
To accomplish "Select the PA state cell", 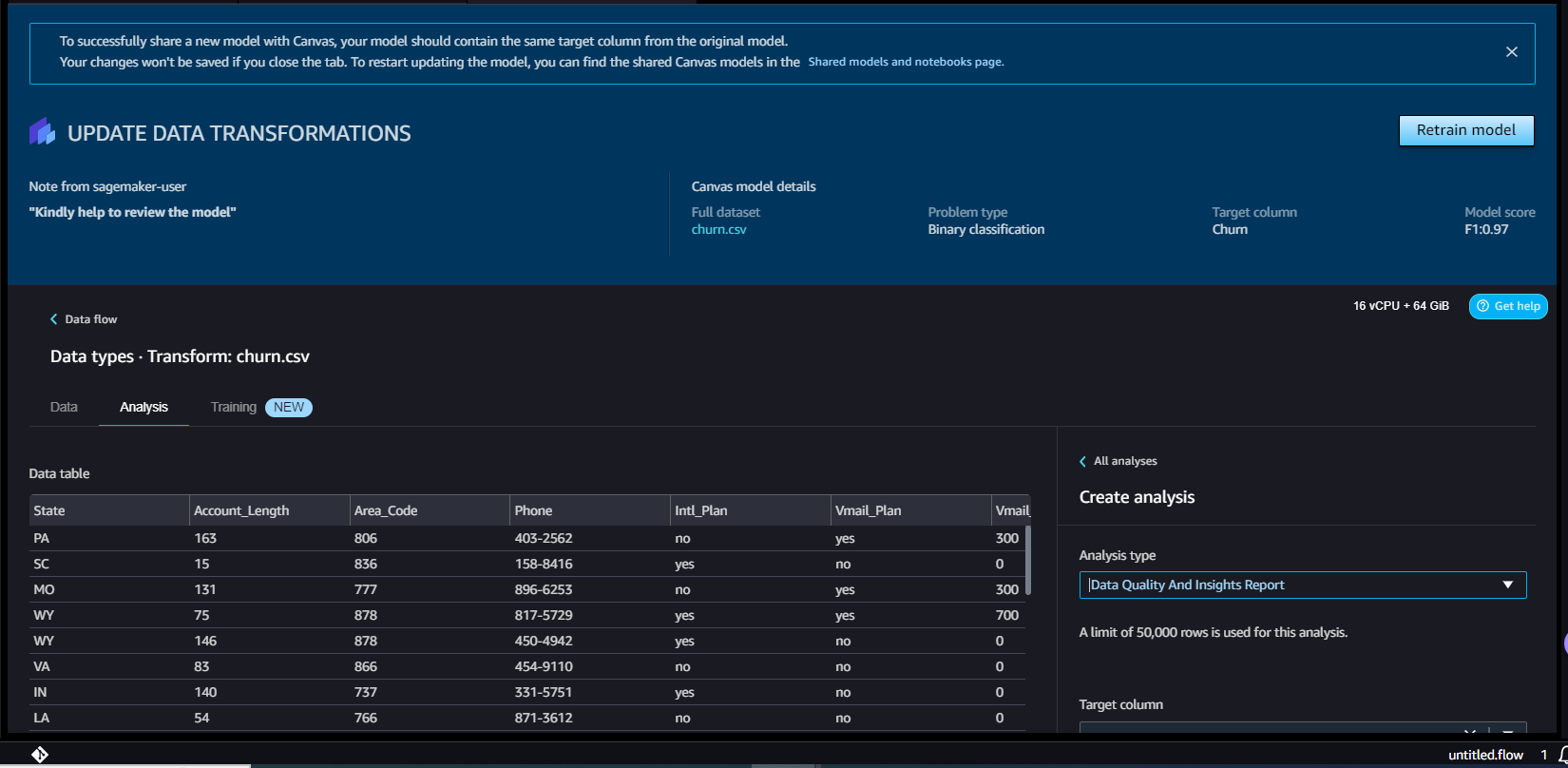I will coord(42,538).
